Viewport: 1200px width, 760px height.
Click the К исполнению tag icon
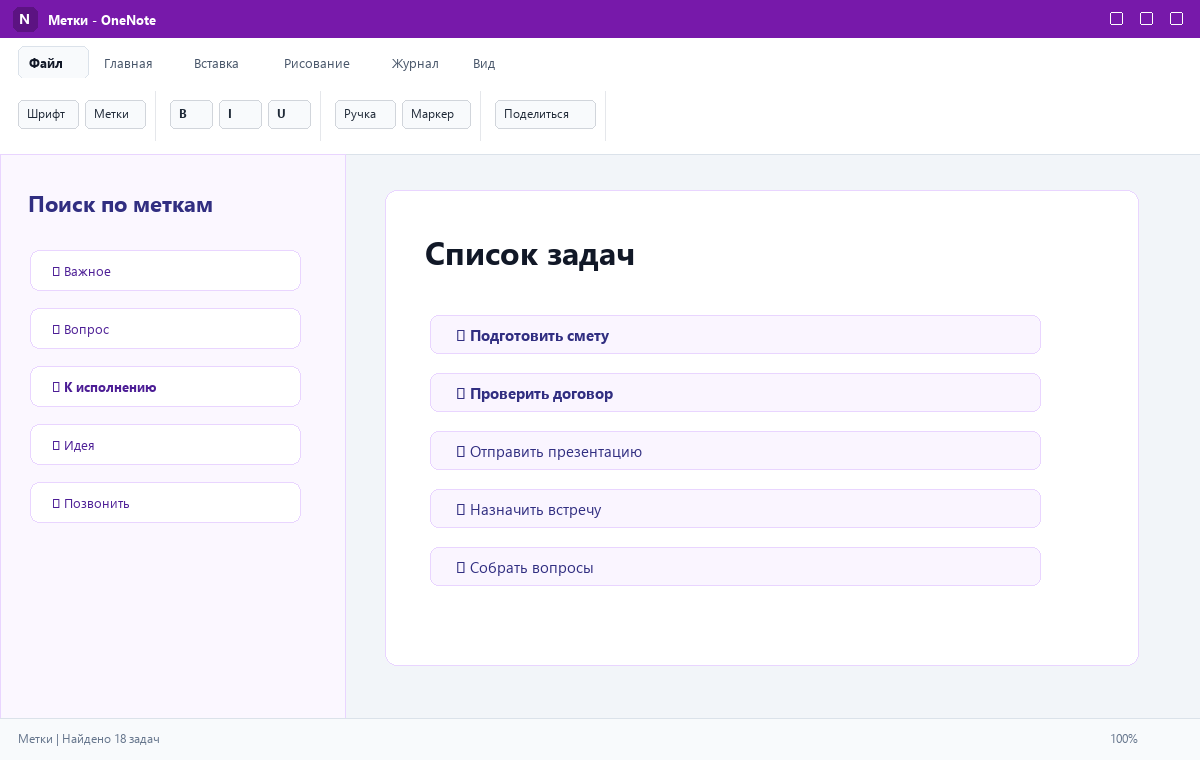click(x=56, y=387)
